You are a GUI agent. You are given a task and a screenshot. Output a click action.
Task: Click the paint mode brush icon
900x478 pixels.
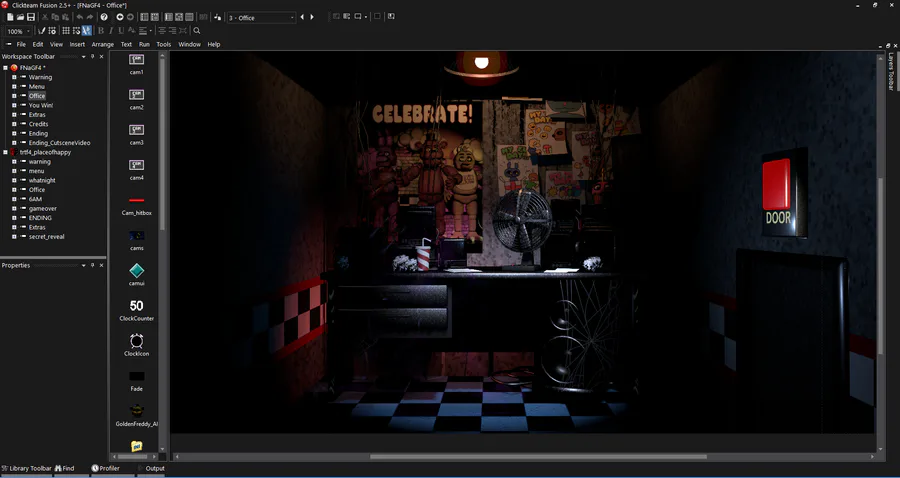tap(42, 30)
